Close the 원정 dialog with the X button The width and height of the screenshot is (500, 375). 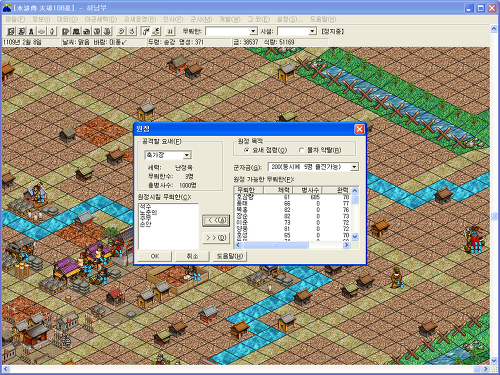[359, 129]
